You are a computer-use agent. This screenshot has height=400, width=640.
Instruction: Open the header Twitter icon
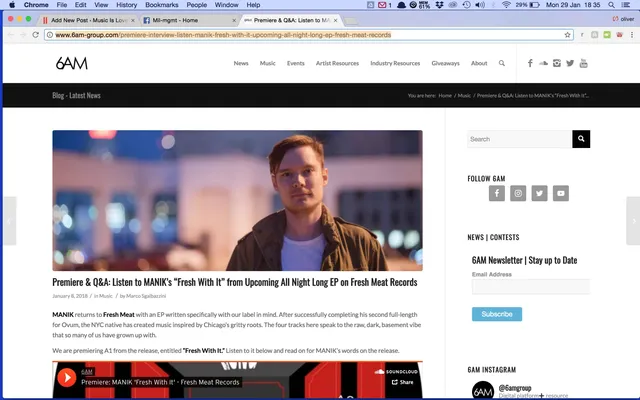[570, 63]
